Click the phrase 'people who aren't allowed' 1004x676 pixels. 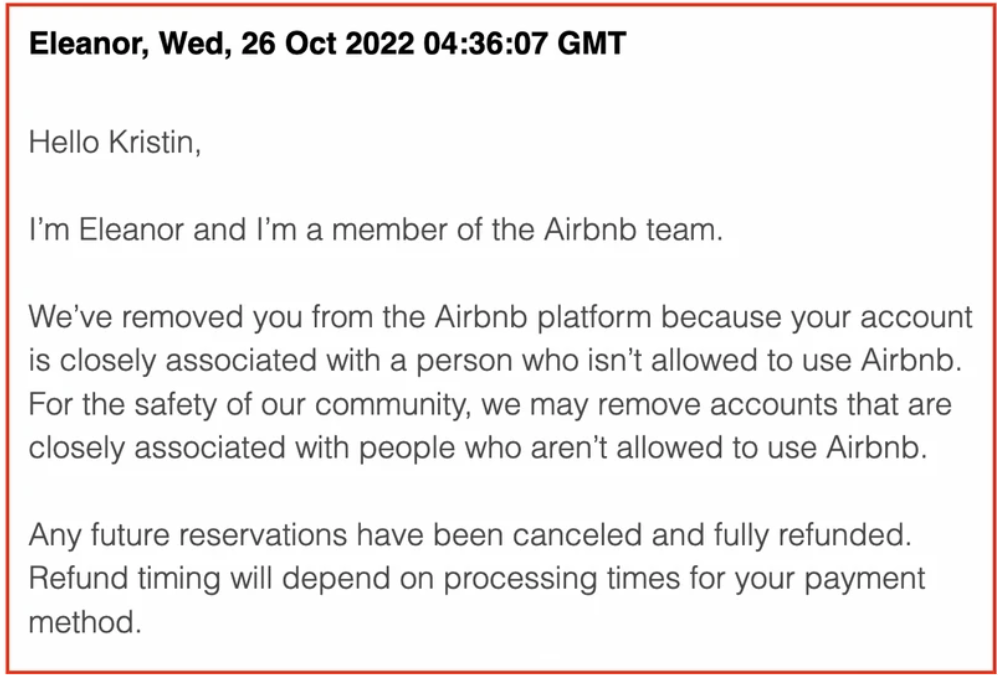(483, 447)
